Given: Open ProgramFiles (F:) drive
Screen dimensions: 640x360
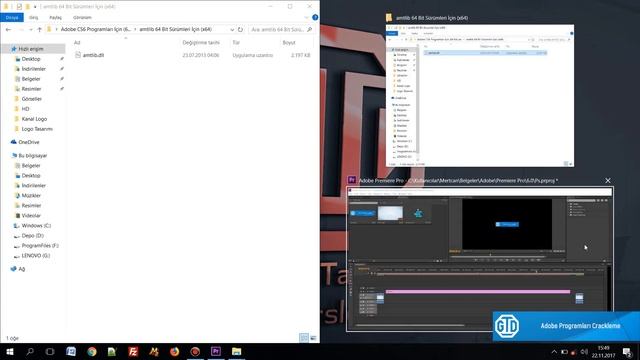Looking at the screenshot, I should pyautogui.click(x=40, y=245).
